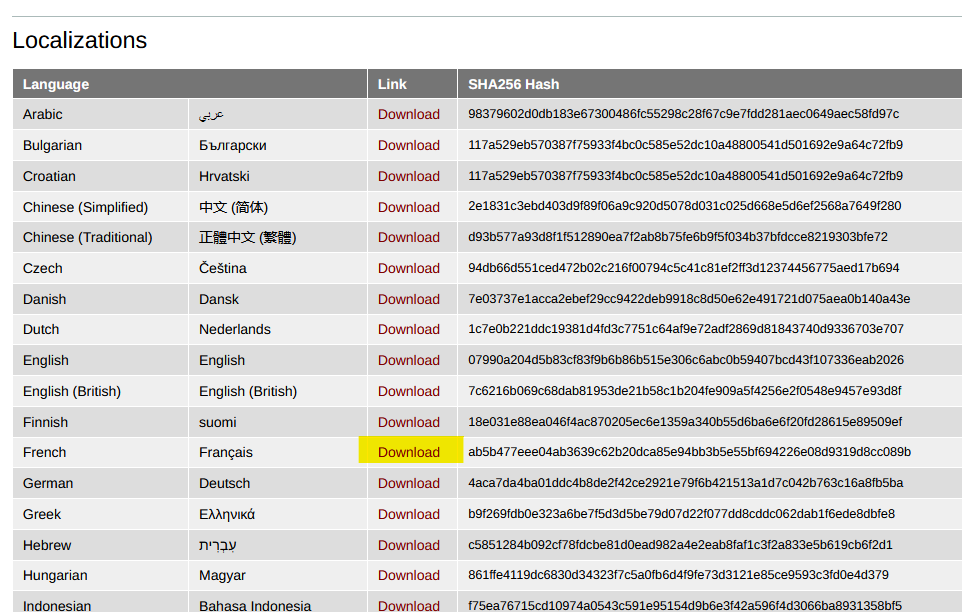The width and height of the screenshot is (962, 612).
Task: Download the Chinese (Traditional) localization
Action: click(x=408, y=237)
